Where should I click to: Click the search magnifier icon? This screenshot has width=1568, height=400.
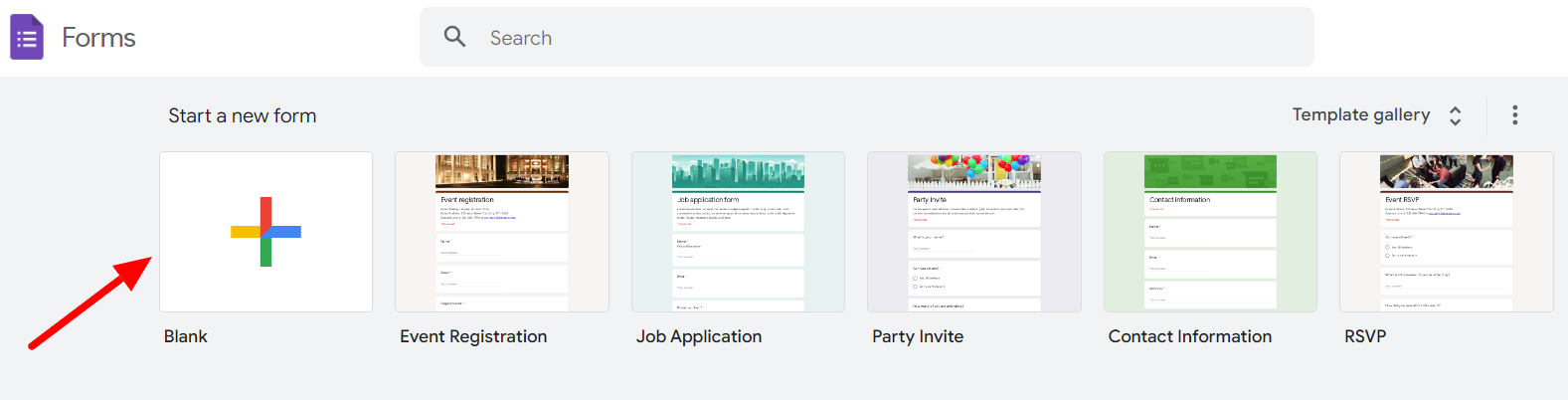coord(454,37)
